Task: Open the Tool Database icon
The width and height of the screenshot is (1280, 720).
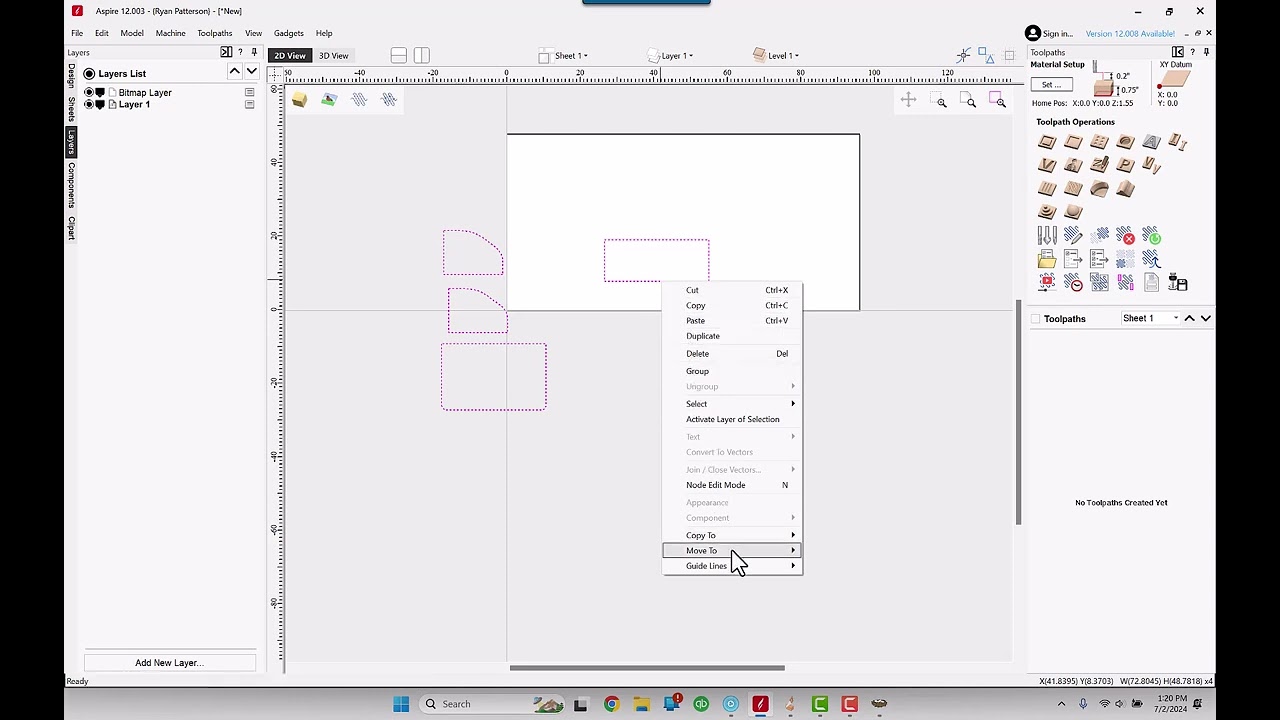Action: pyautogui.click(x=1047, y=236)
